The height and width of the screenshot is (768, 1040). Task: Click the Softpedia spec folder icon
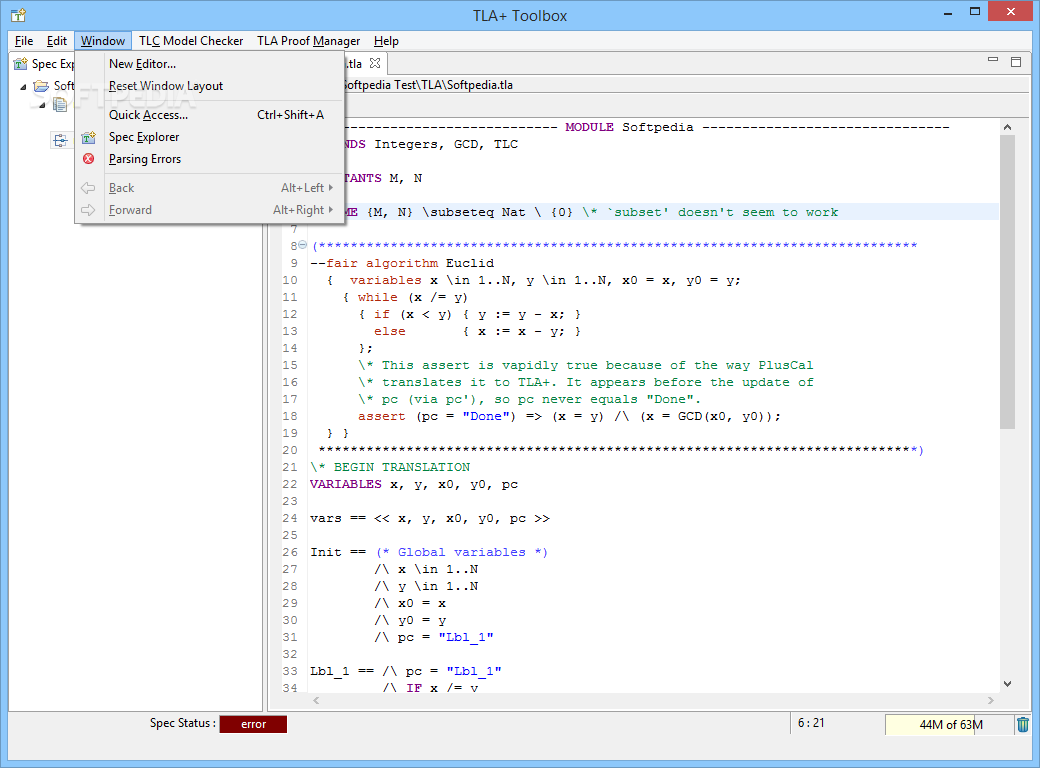[41, 86]
